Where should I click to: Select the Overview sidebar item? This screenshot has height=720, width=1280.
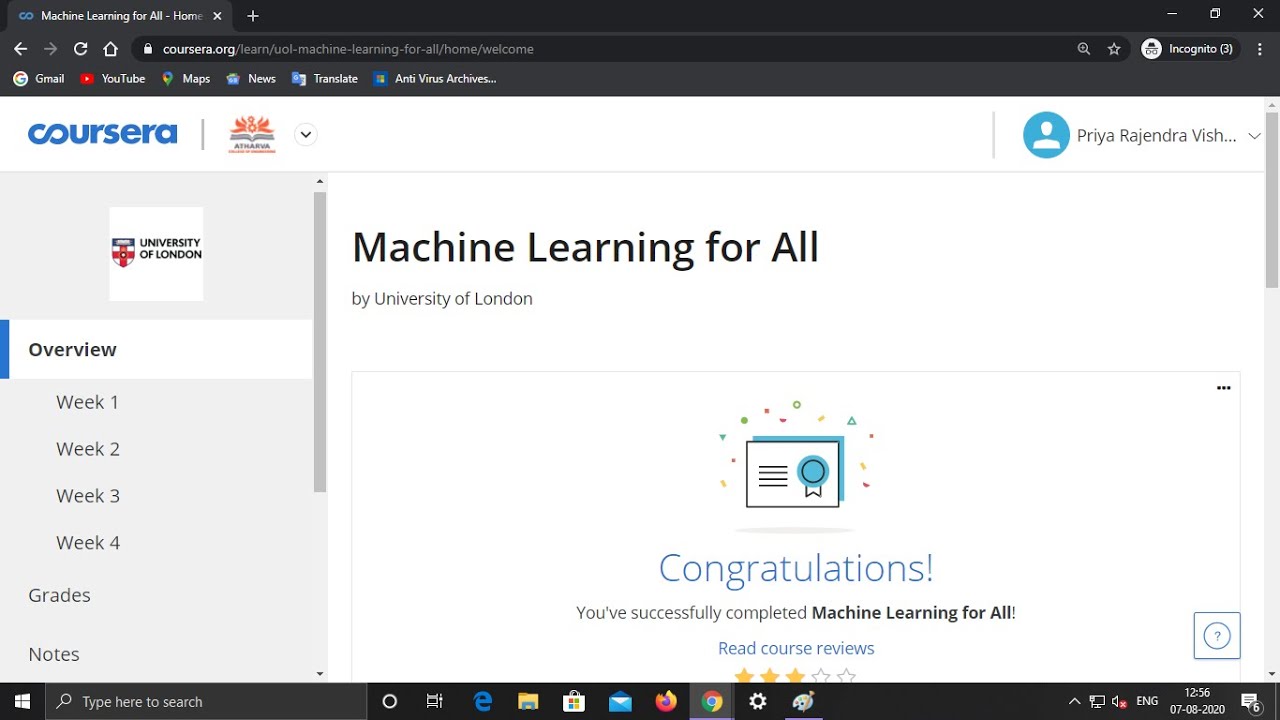(x=157, y=349)
